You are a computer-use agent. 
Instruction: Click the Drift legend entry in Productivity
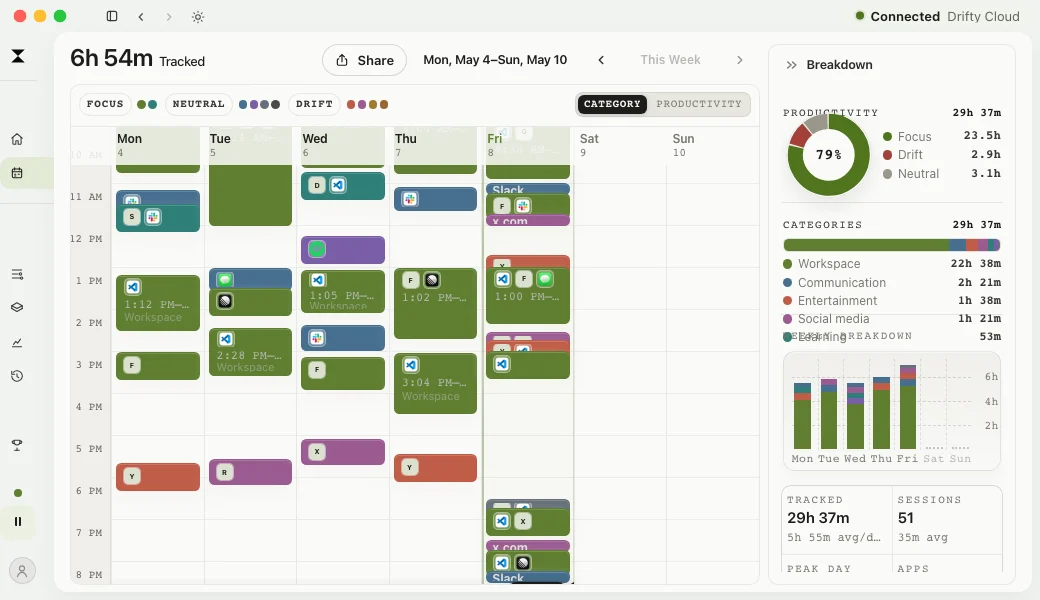pyautogui.click(x=941, y=154)
